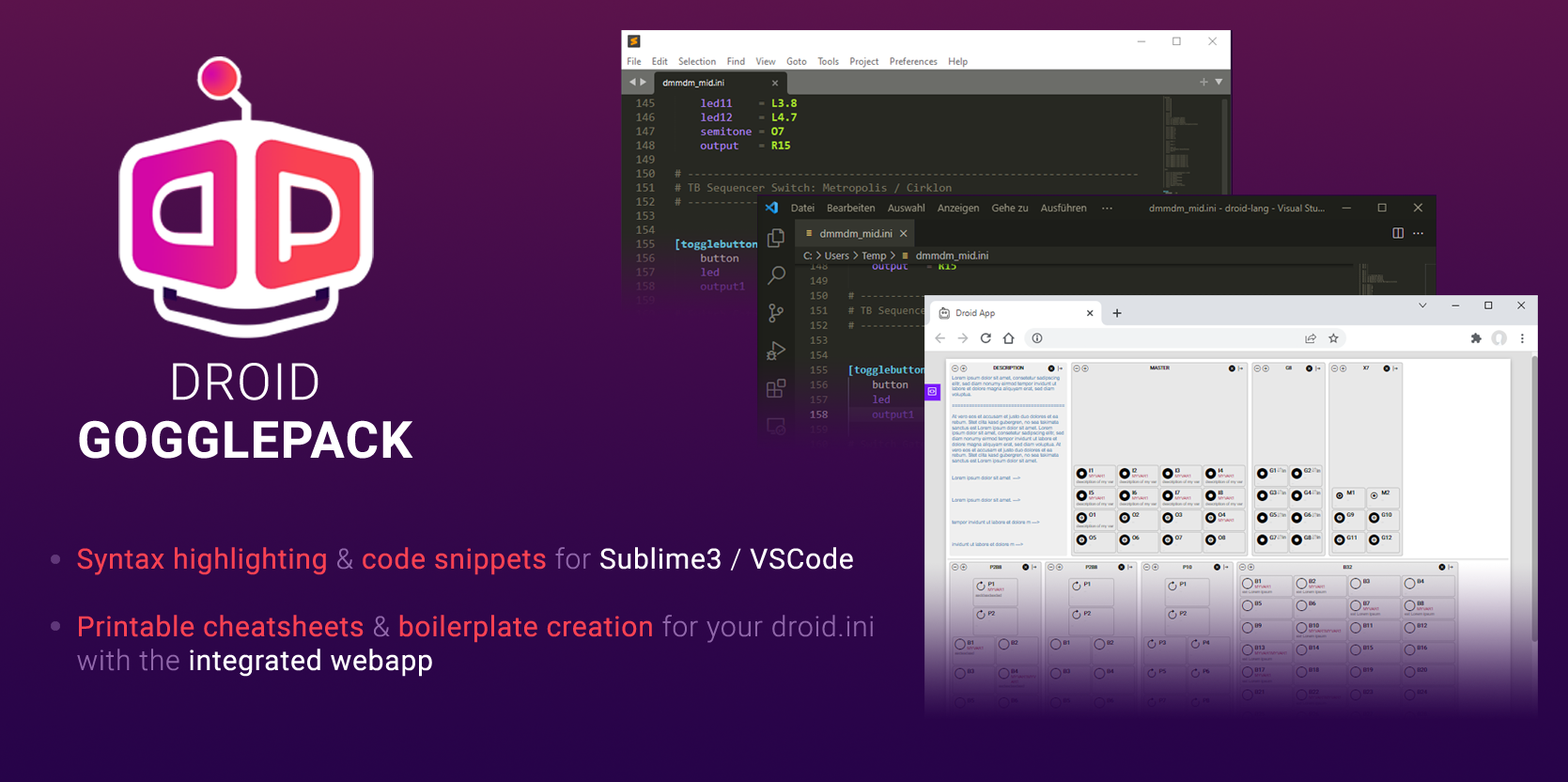Expand the Users breadcrumb in VS Code
The image size is (1568, 782).
(x=836, y=256)
